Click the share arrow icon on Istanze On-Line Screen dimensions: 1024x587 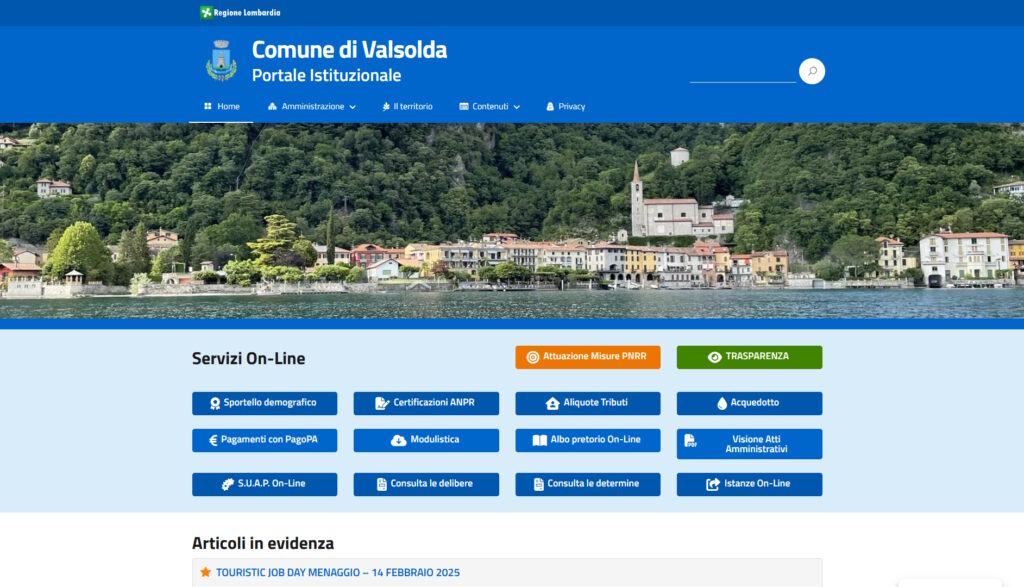click(713, 484)
